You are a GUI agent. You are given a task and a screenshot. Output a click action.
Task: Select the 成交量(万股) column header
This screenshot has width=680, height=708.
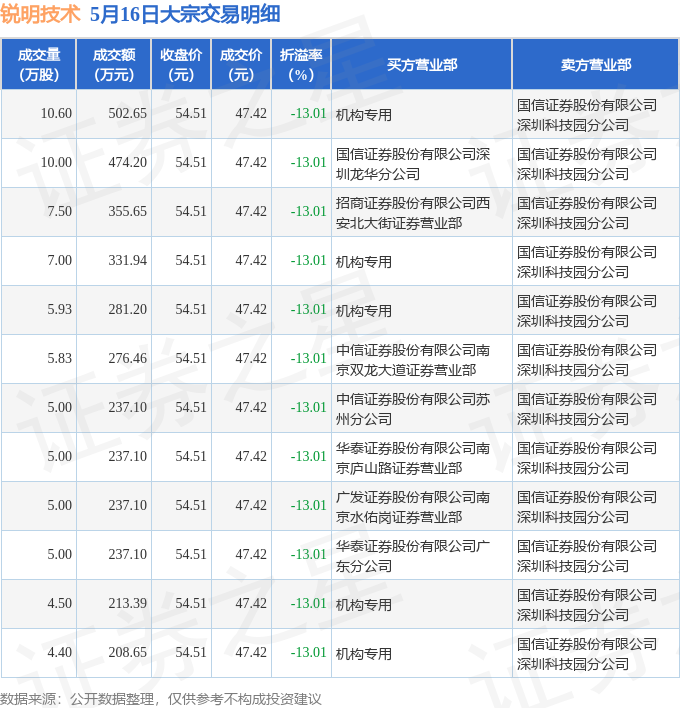click(x=39, y=65)
